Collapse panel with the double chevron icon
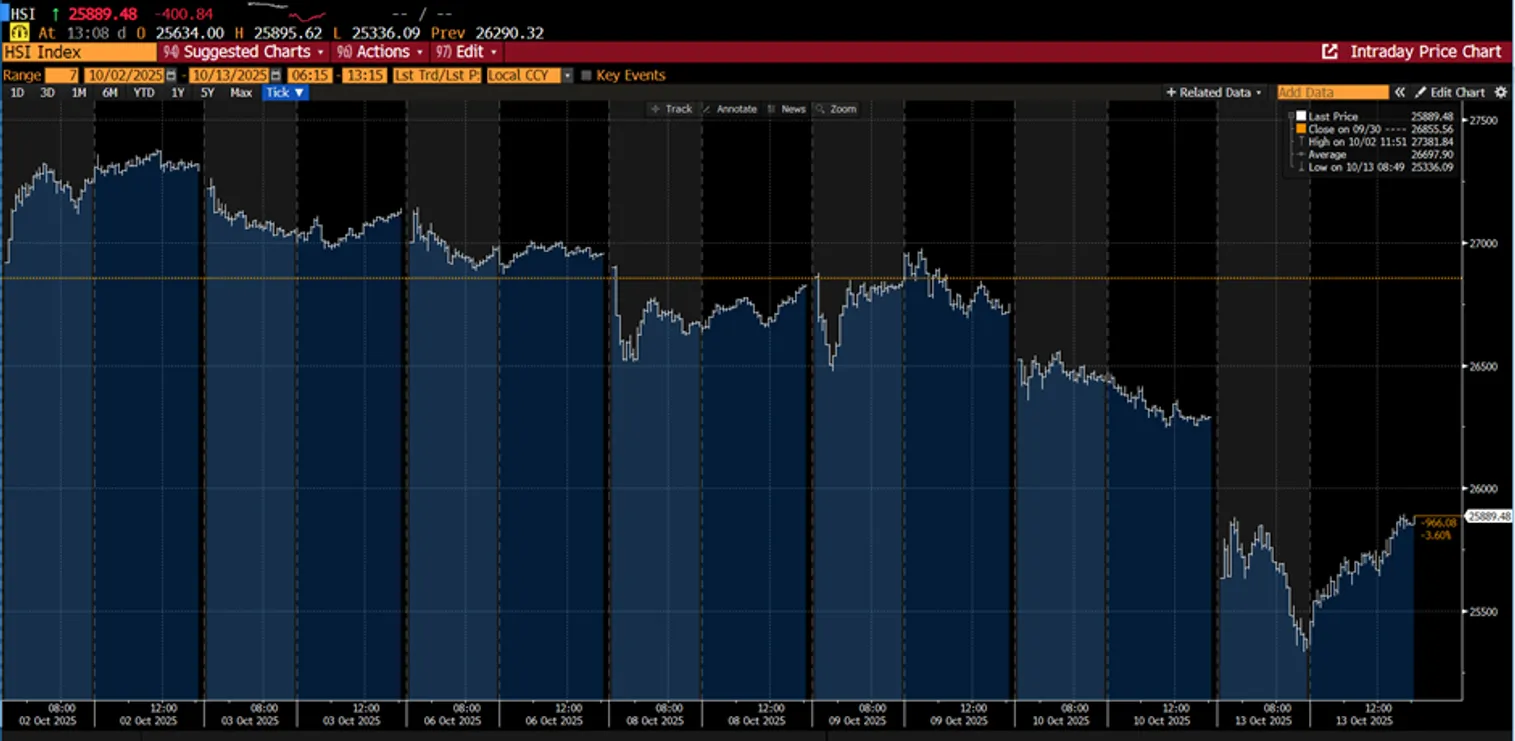 pyautogui.click(x=1401, y=92)
